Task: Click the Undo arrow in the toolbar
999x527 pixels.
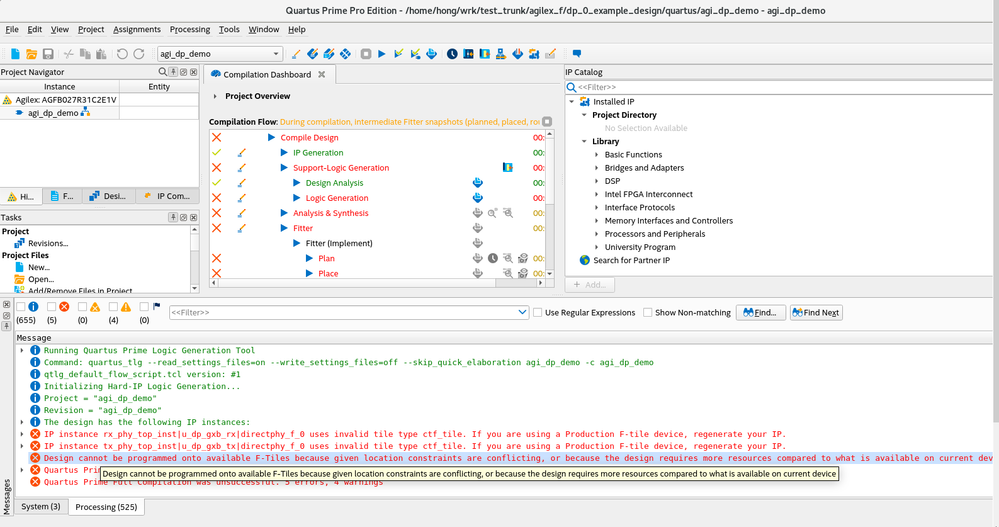Action: [x=122, y=53]
